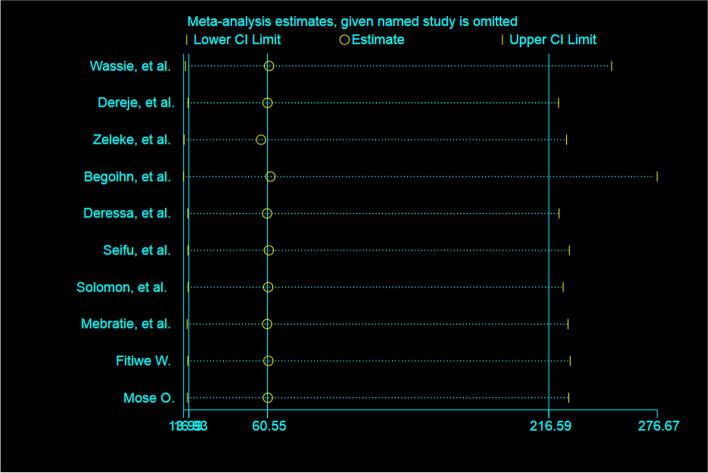Click the estimate circle for Zeleke, et al.

[x=261, y=140]
